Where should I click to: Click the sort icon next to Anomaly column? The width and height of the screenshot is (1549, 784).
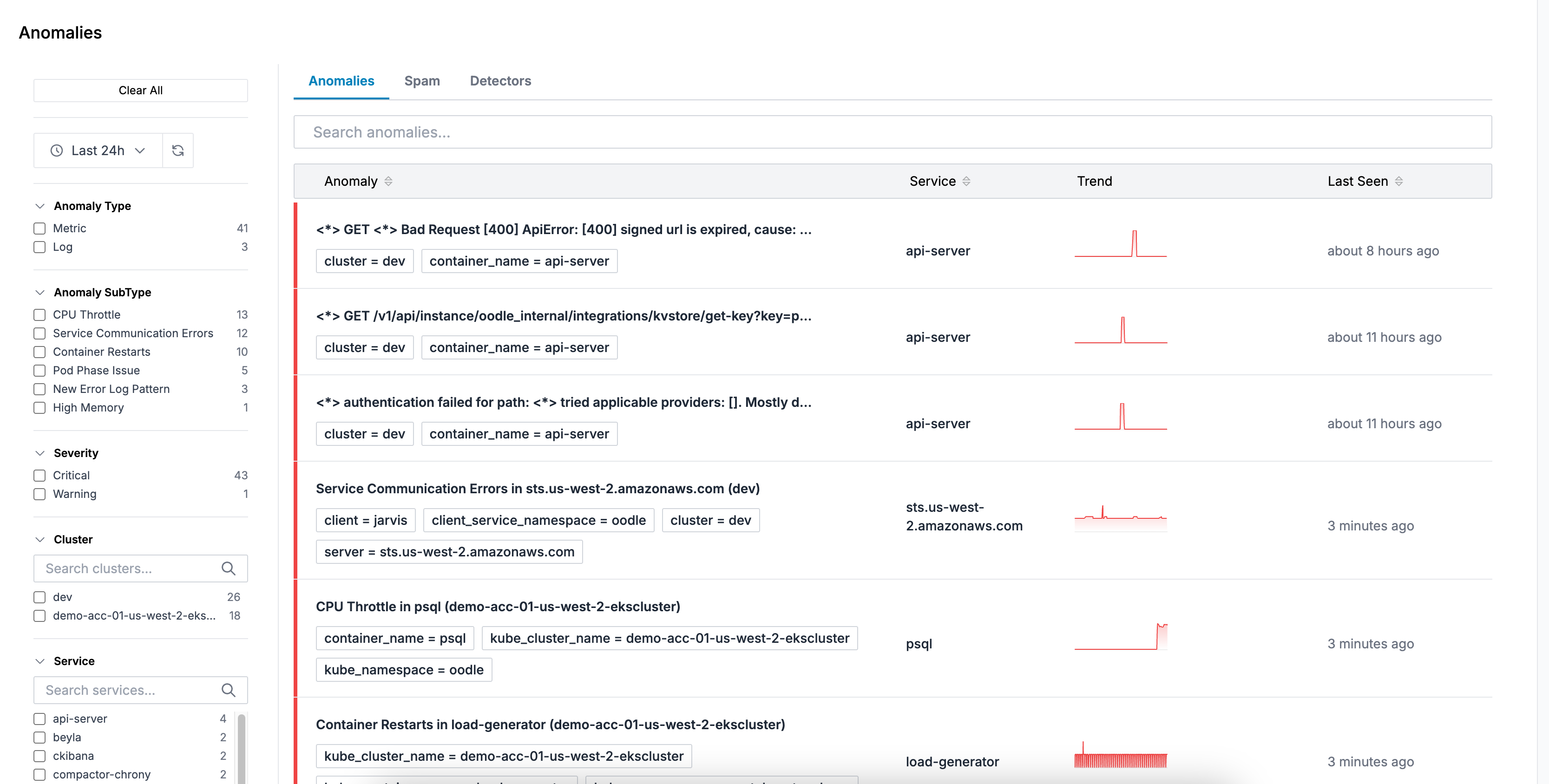click(x=388, y=181)
